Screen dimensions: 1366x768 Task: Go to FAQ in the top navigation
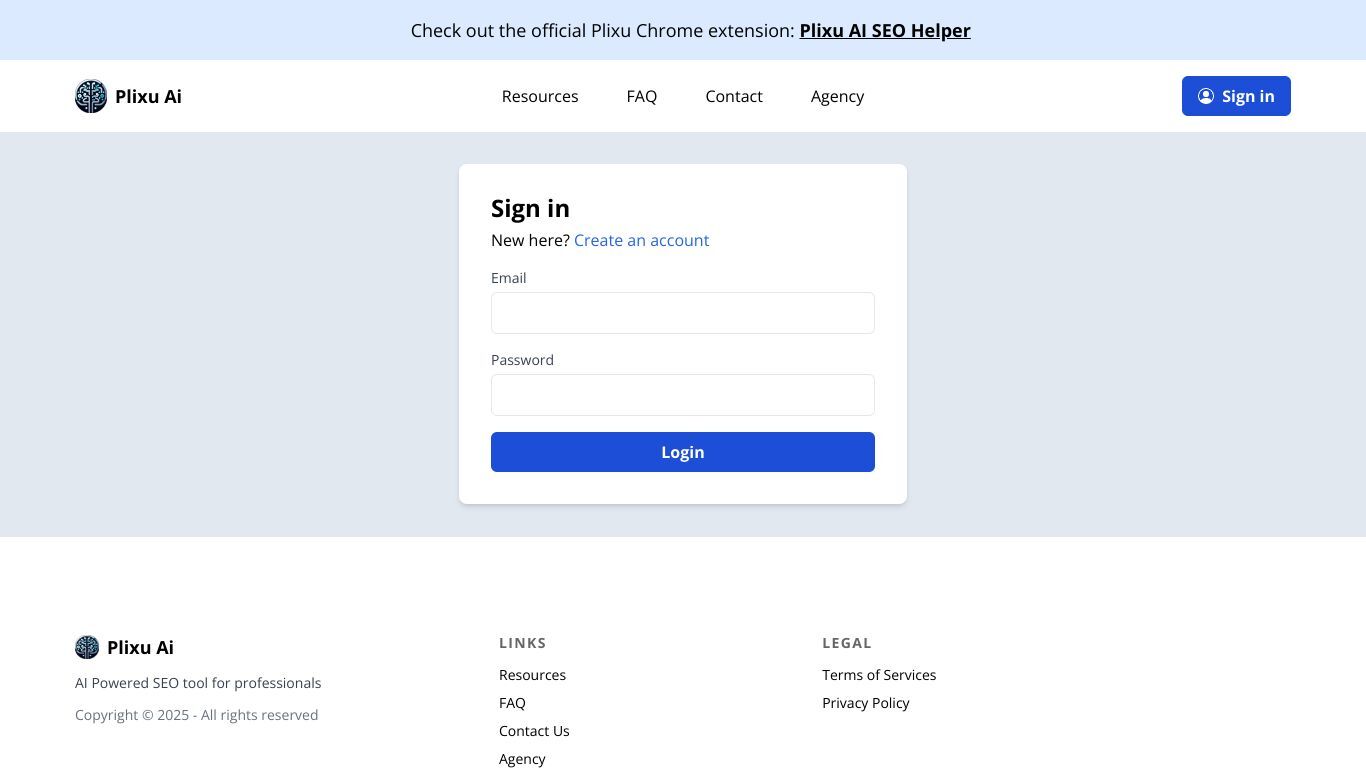pos(642,96)
